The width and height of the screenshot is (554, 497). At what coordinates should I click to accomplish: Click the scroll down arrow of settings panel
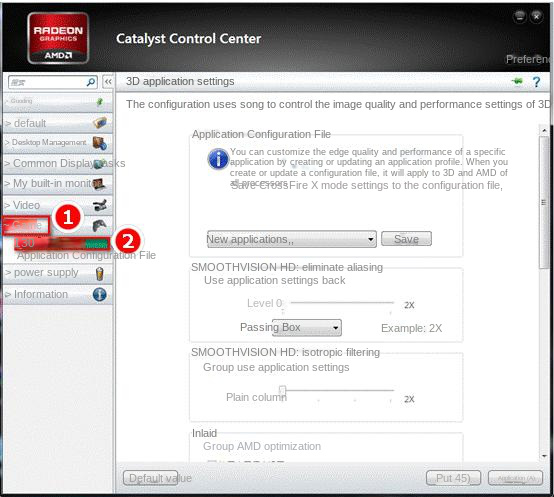tap(544, 456)
